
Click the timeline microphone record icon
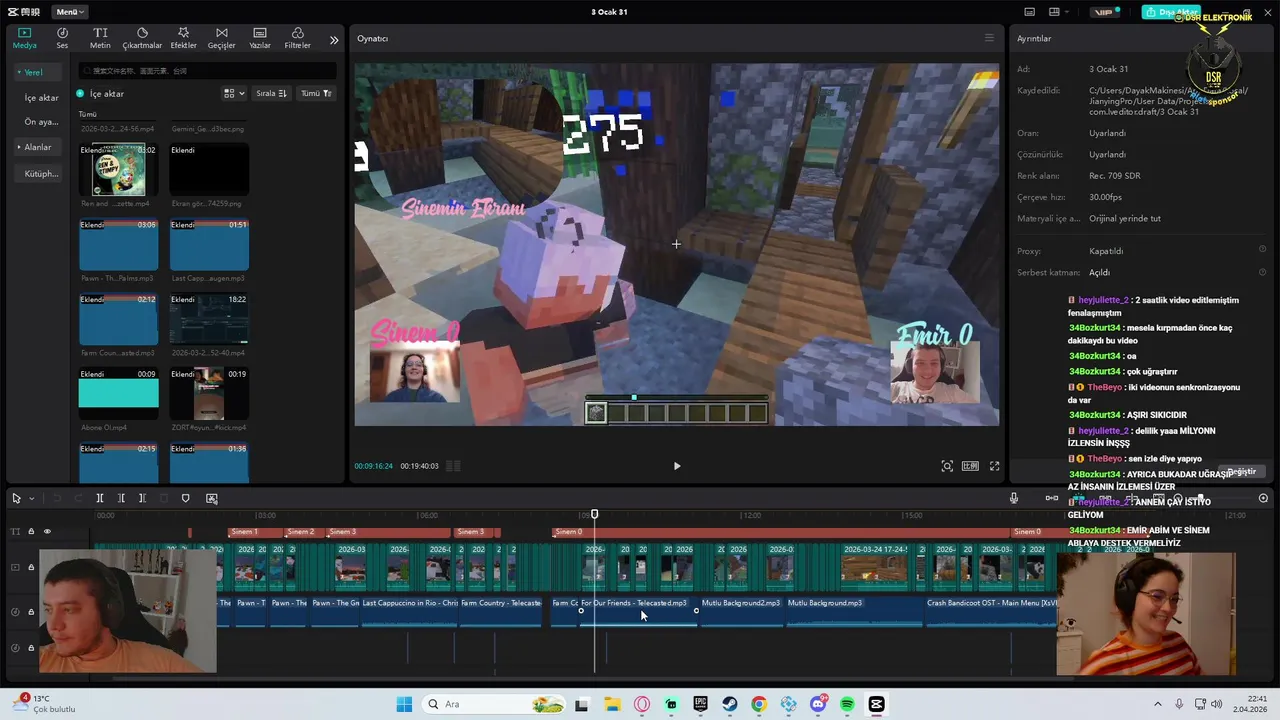click(x=1013, y=498)
